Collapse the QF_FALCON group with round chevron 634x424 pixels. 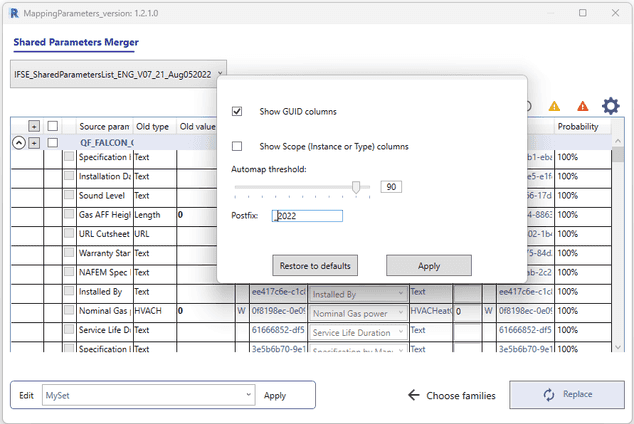(x=19, y=143)
